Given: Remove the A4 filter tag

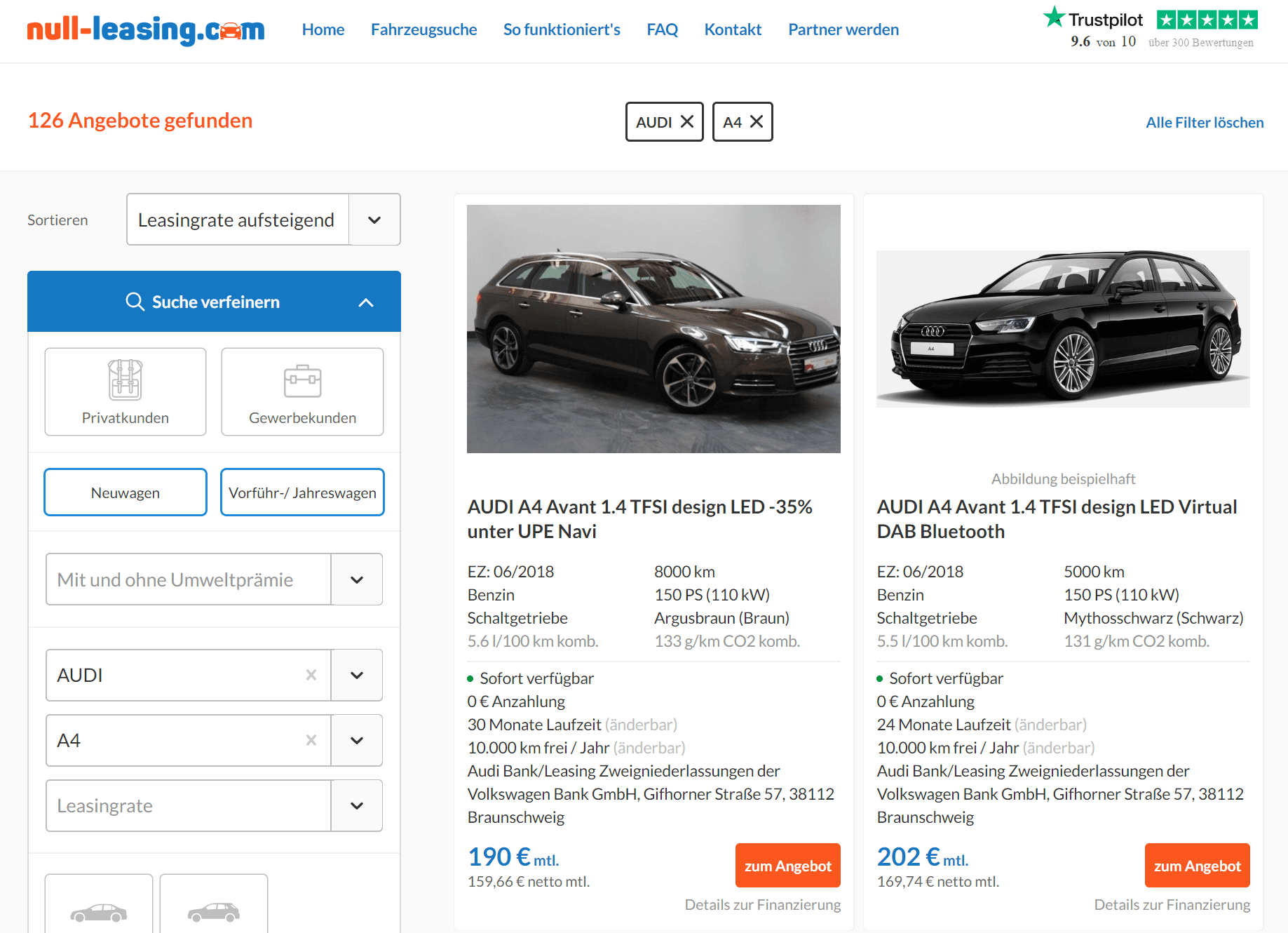Looking at the screenshot, I should click(757, 122).
